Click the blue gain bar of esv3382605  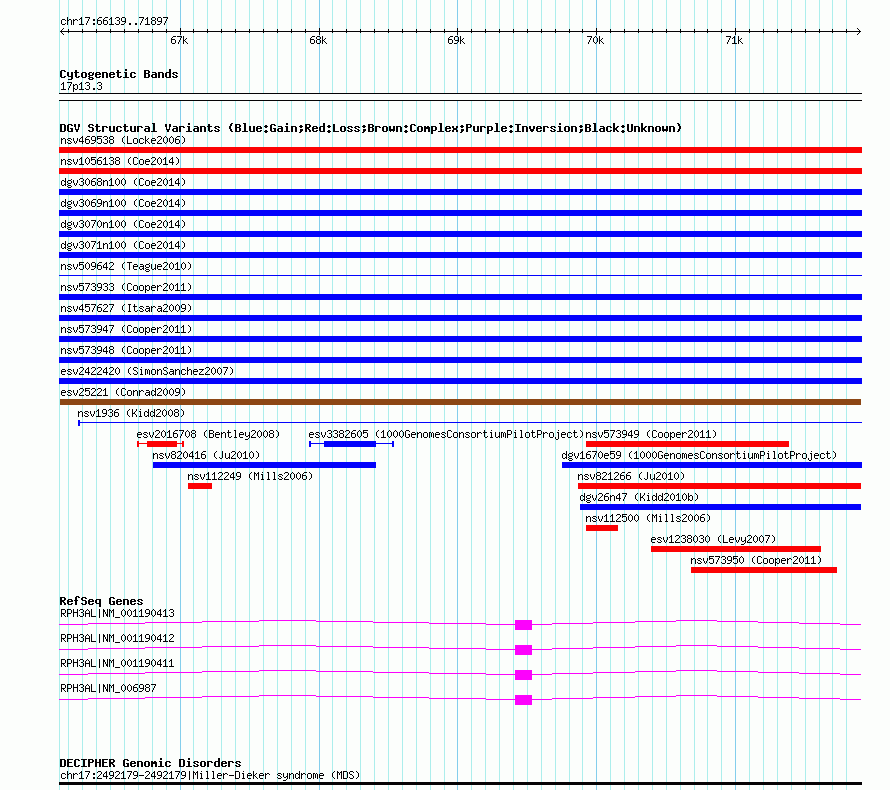click(x=350, y=444)
